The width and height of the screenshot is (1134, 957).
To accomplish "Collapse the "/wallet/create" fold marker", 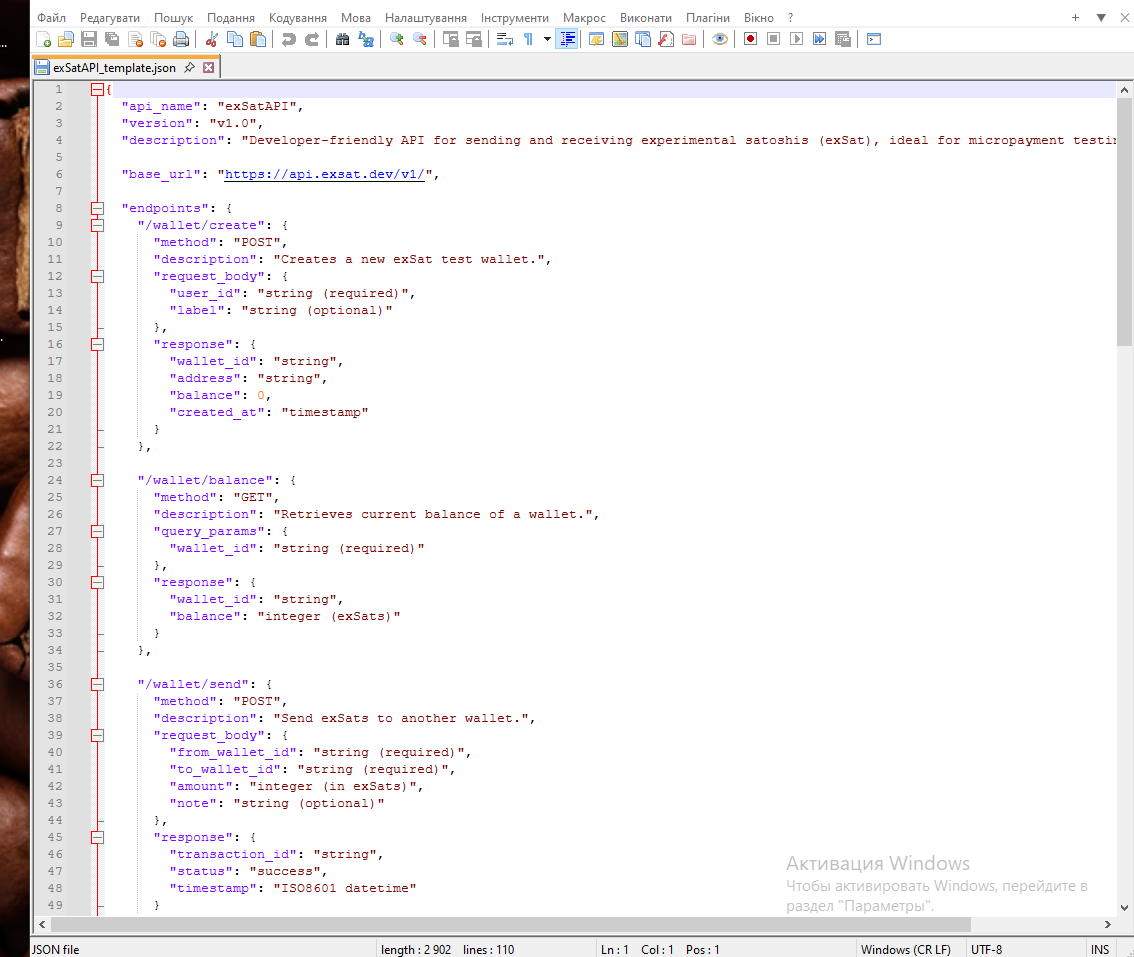I will click(x=97, y=226).
